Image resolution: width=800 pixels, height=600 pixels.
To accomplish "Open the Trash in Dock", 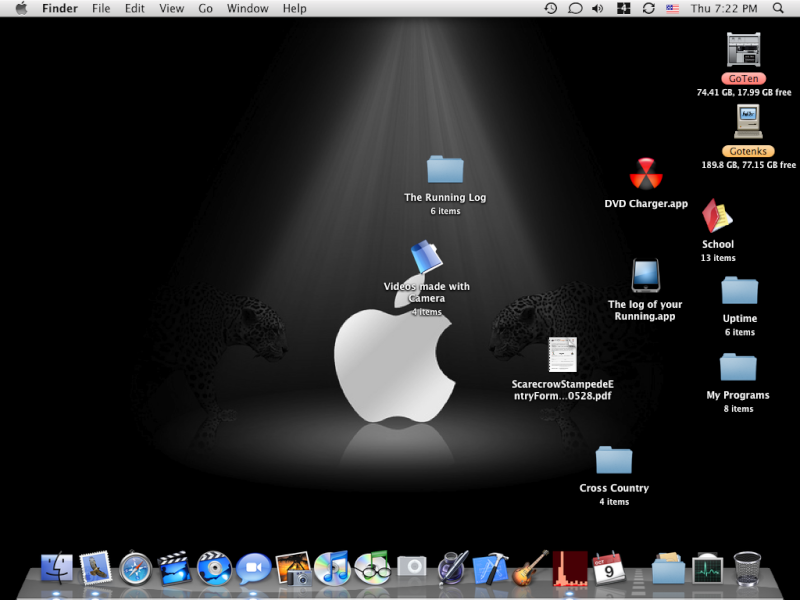I will 747,567.
